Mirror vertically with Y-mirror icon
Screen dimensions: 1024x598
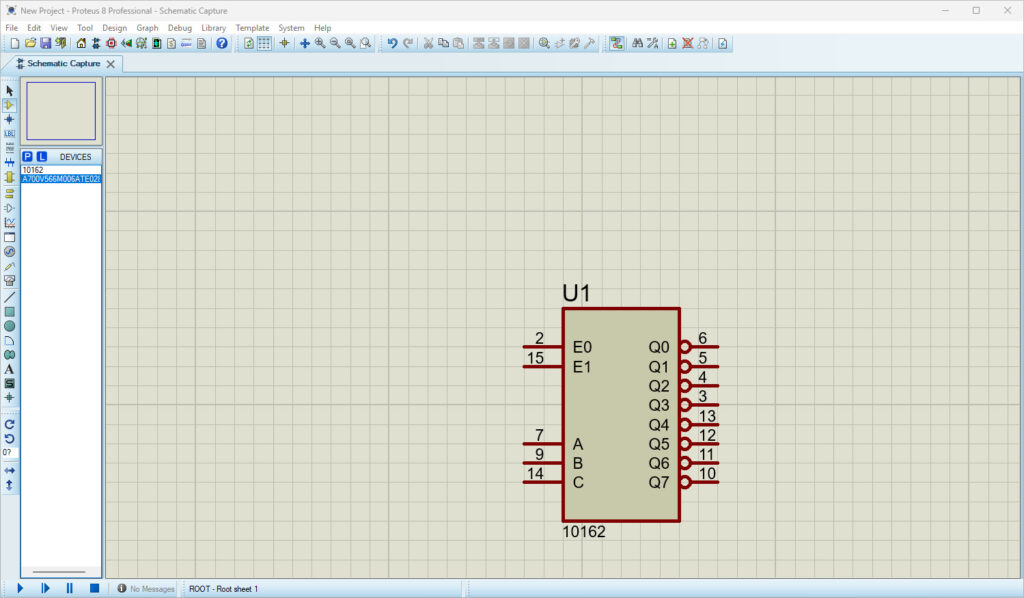pyautogui.click(x=9, y=485)
